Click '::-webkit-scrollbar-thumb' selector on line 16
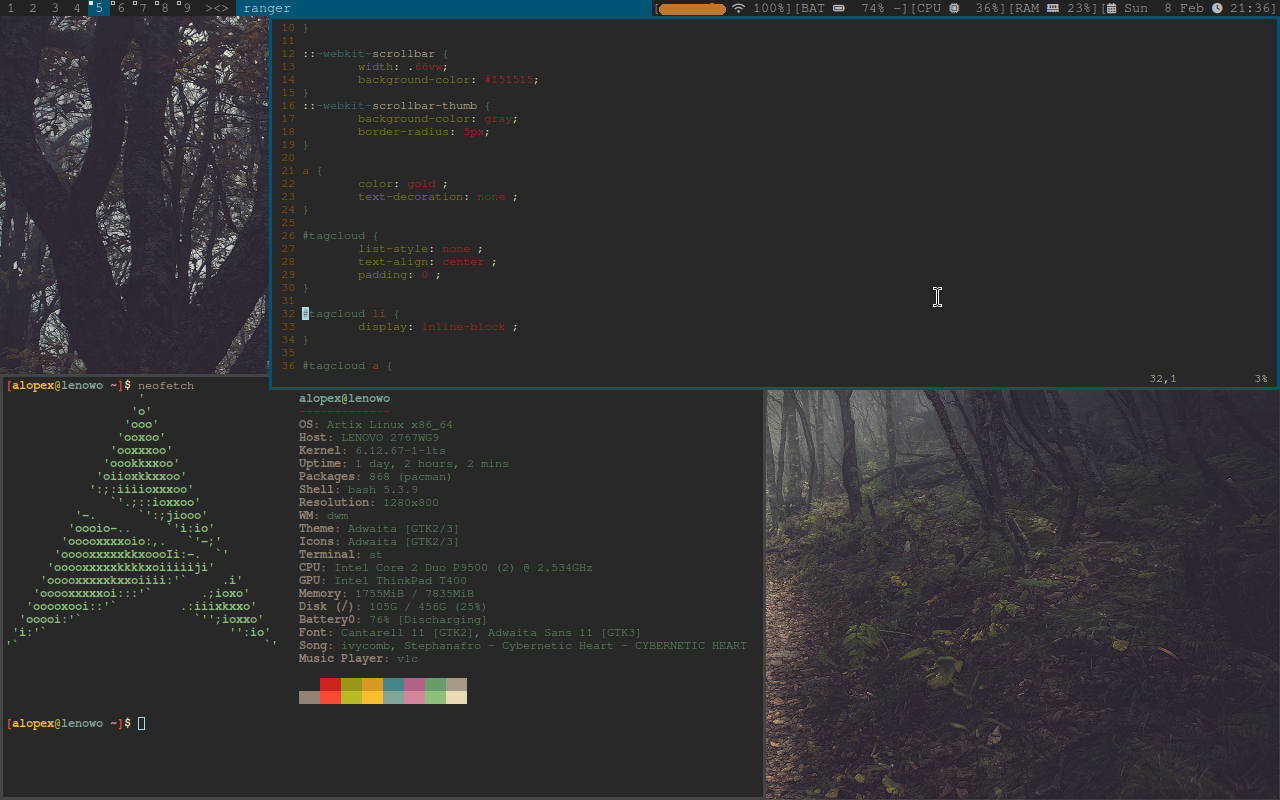The height and width of the screenshot is (800, 1280). [390, 106]
